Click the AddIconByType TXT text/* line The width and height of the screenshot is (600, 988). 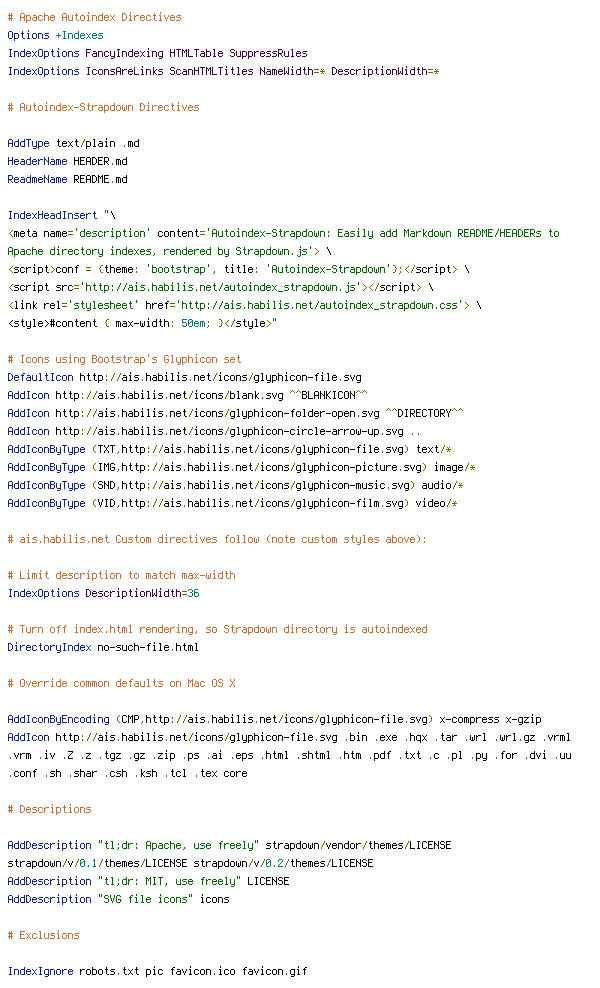point(229,449)
